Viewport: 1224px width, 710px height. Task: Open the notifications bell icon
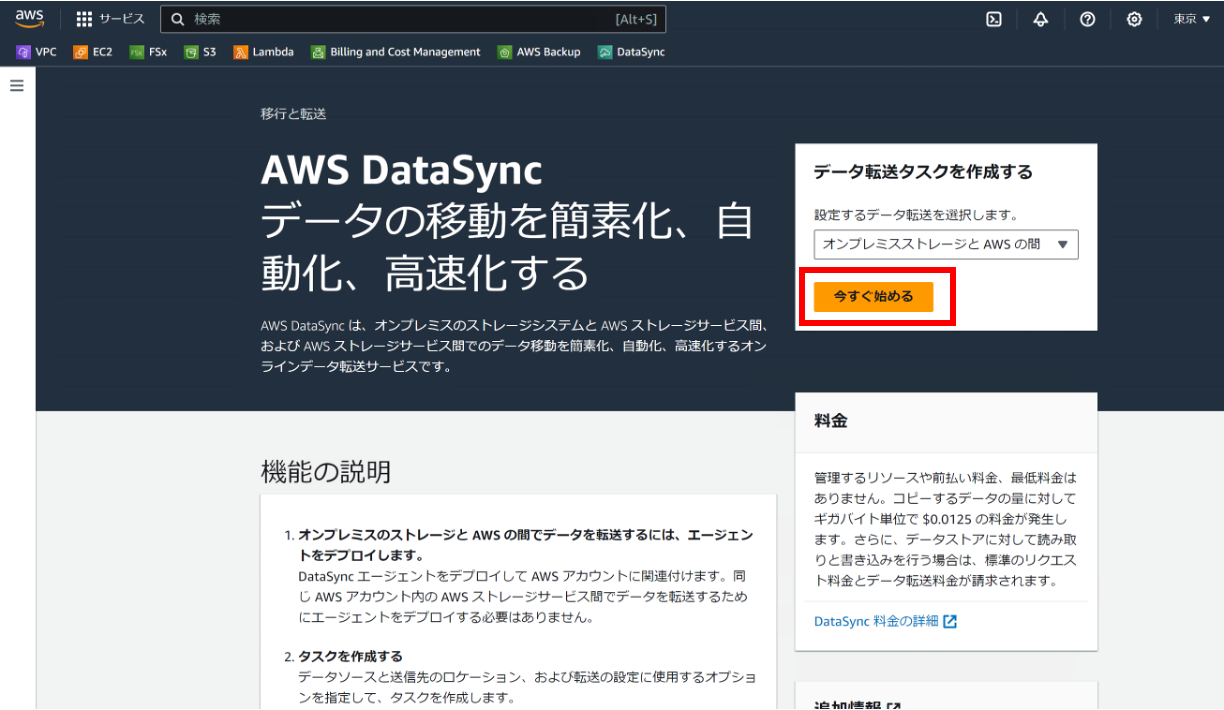[1041, 19]
